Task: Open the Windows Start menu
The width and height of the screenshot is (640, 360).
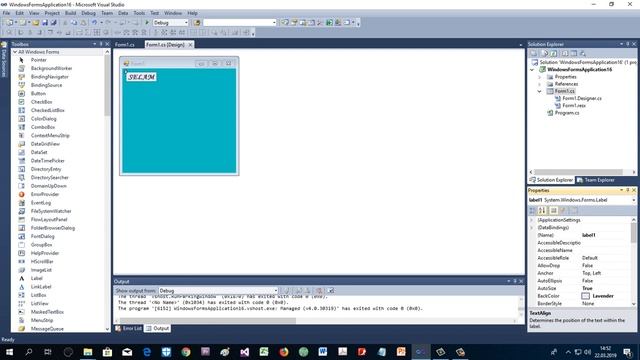Action: tap(9, 352)
